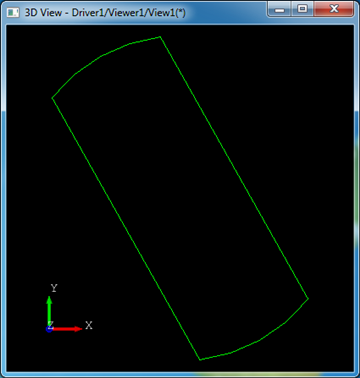Click the 3D View title bar text
Image resolution: width=360 pixels, height=378 pixels.
pyautogui.click(x=105, y=13)
